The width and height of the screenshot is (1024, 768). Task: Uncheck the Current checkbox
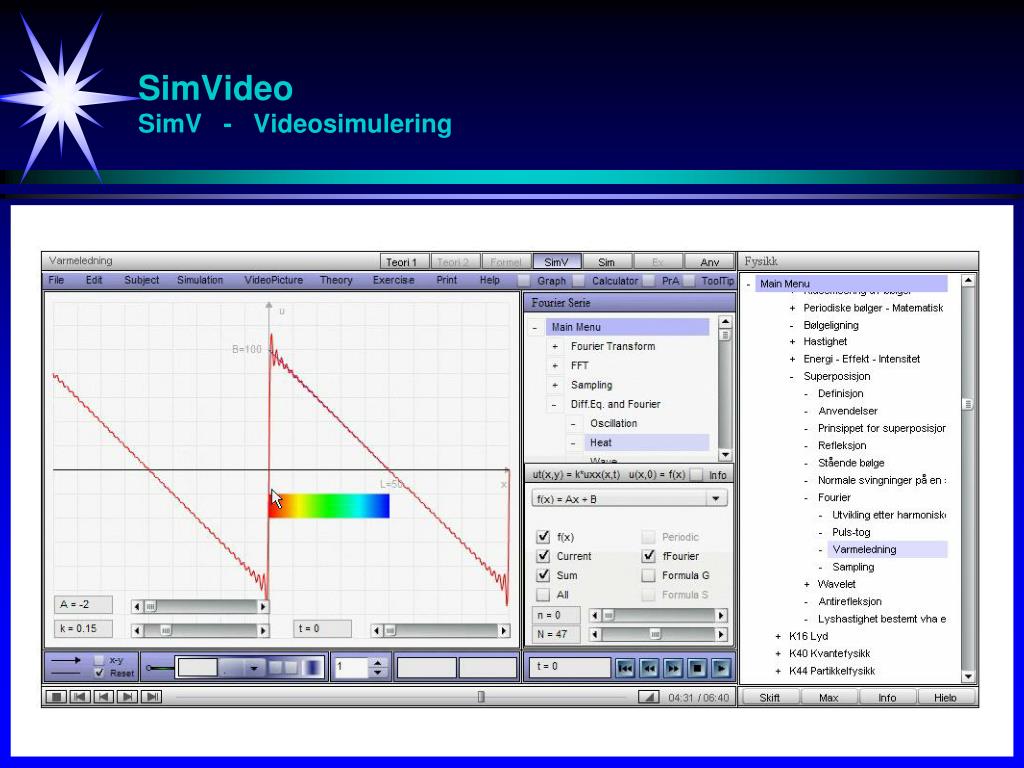click(x=543, y=556)
